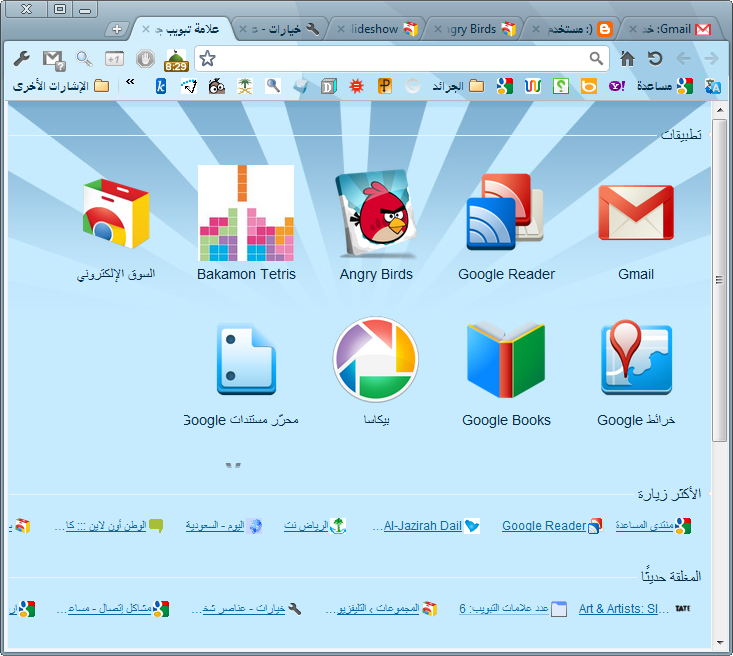Click the mail checker extension icon
The image size is (733, 656).
tap(53, 60)
